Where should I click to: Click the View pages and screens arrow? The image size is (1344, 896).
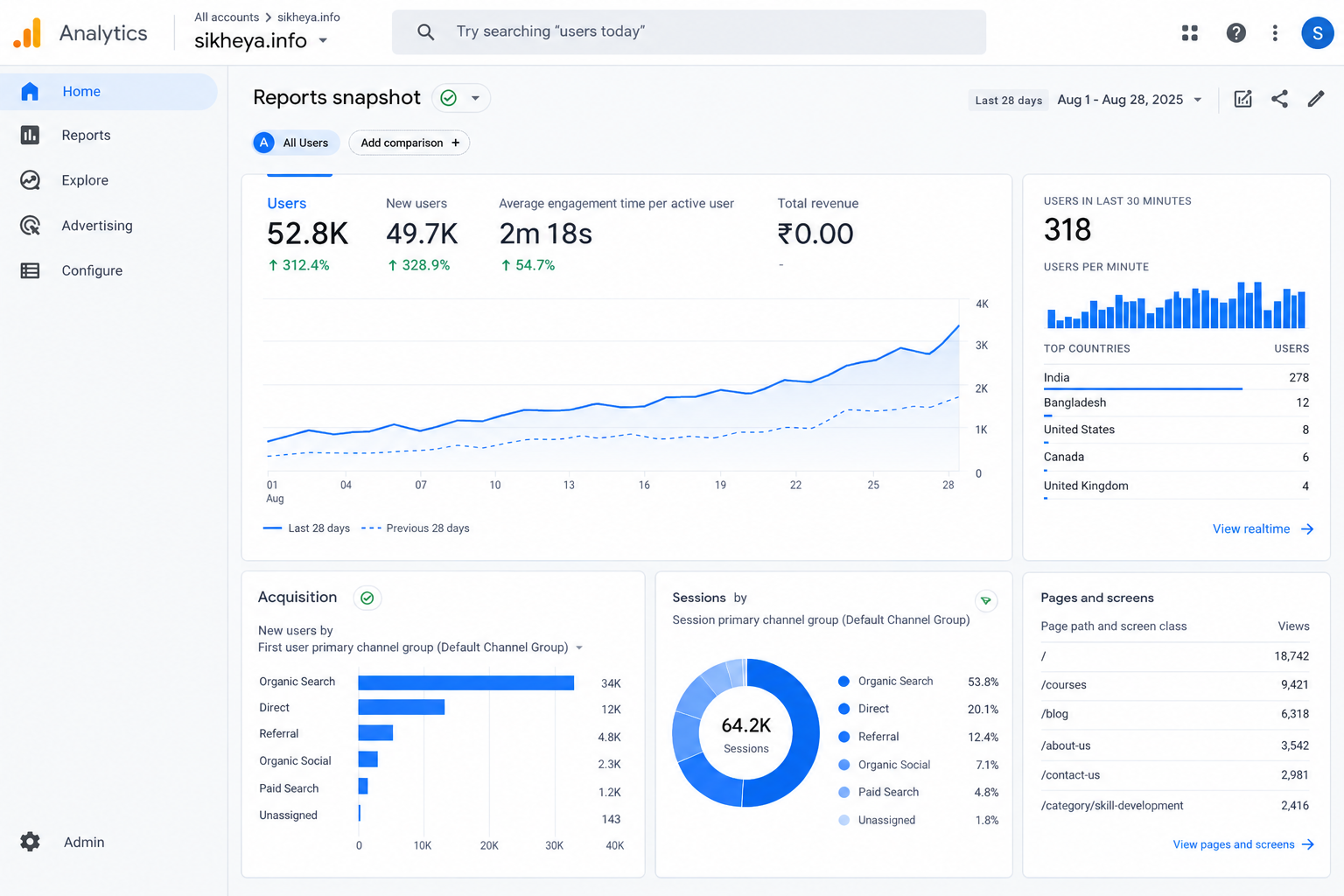1308,844
